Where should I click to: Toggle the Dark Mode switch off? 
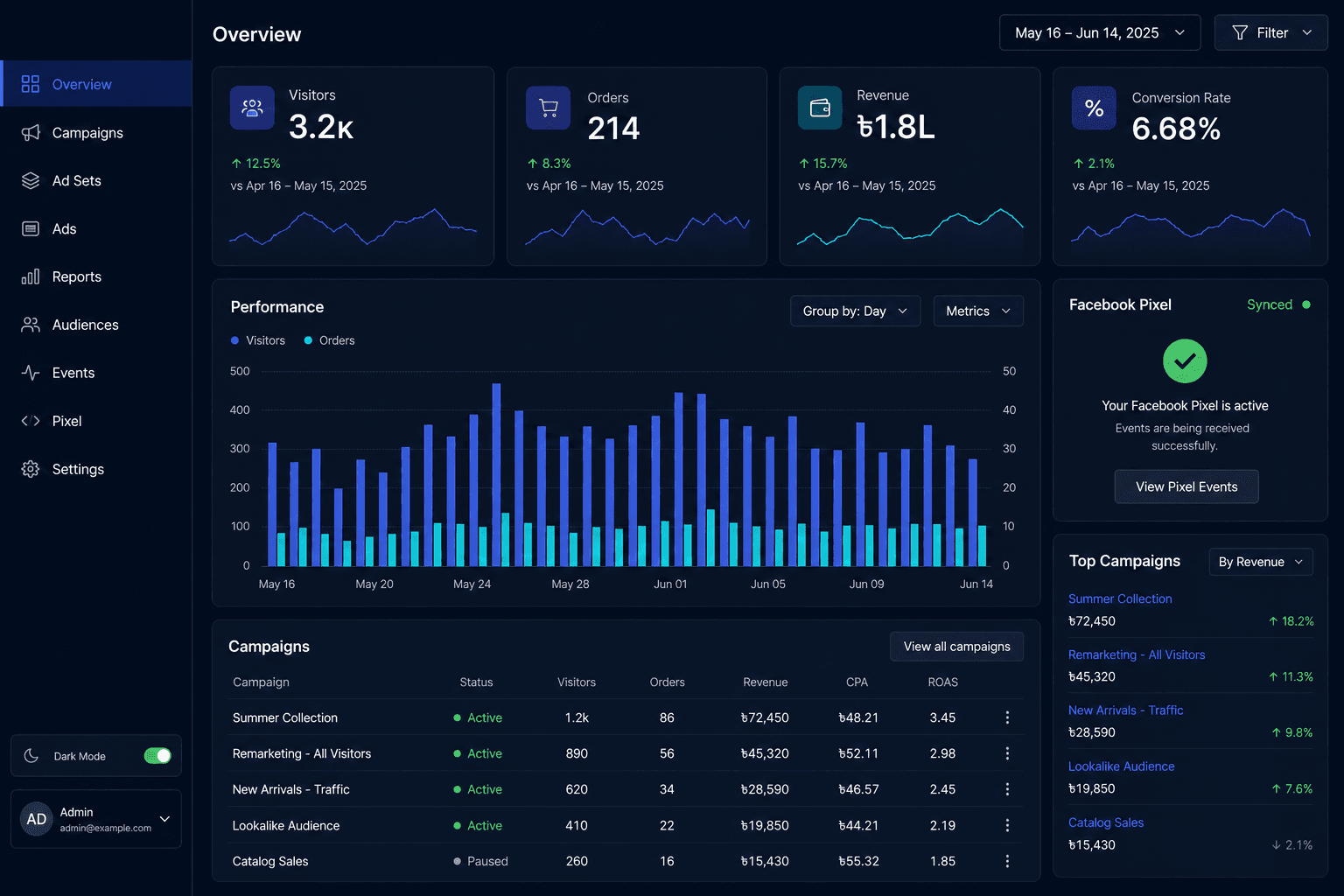pyautogui.click(x=157, y=755)
